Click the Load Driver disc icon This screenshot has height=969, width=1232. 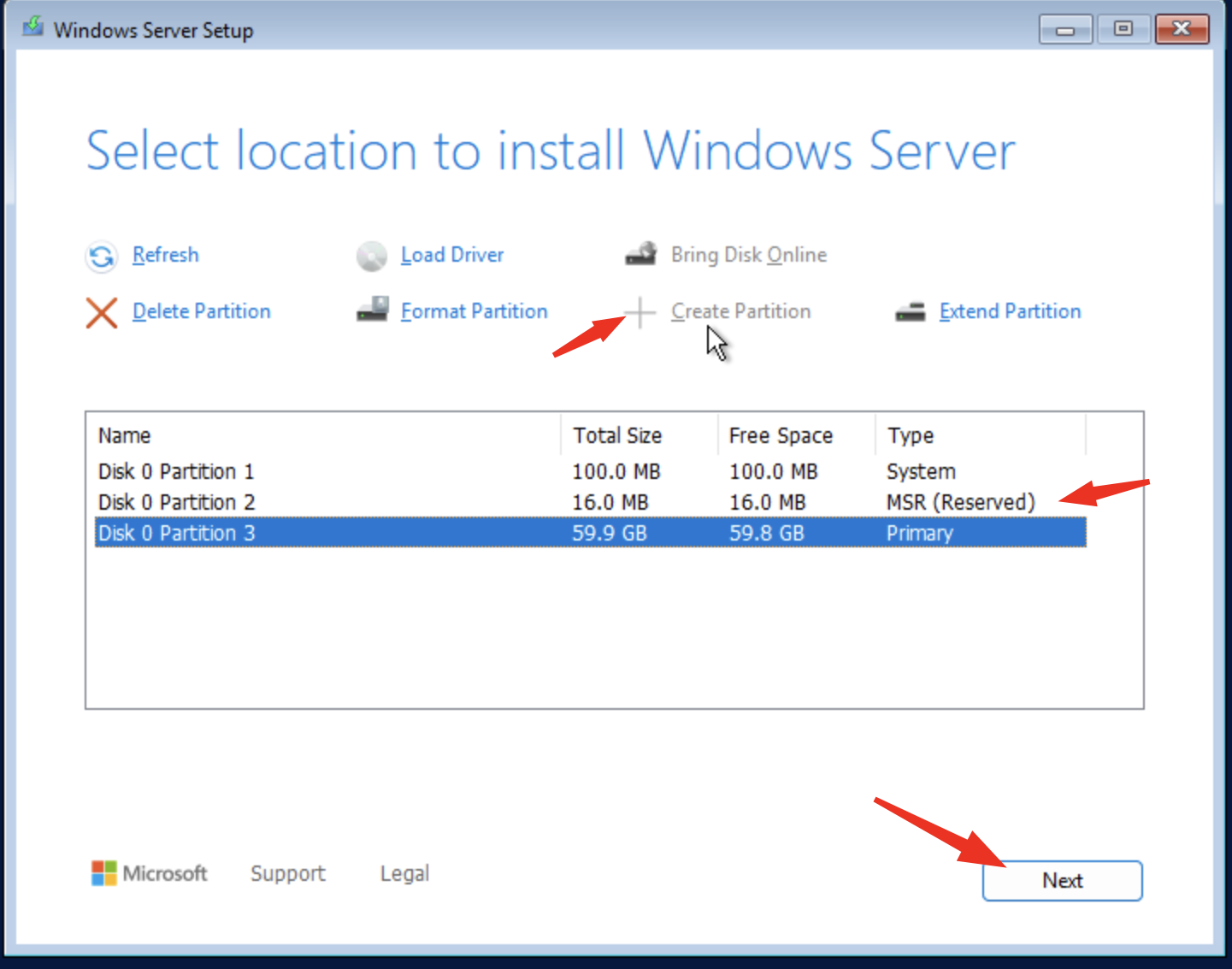coord(372,256)
